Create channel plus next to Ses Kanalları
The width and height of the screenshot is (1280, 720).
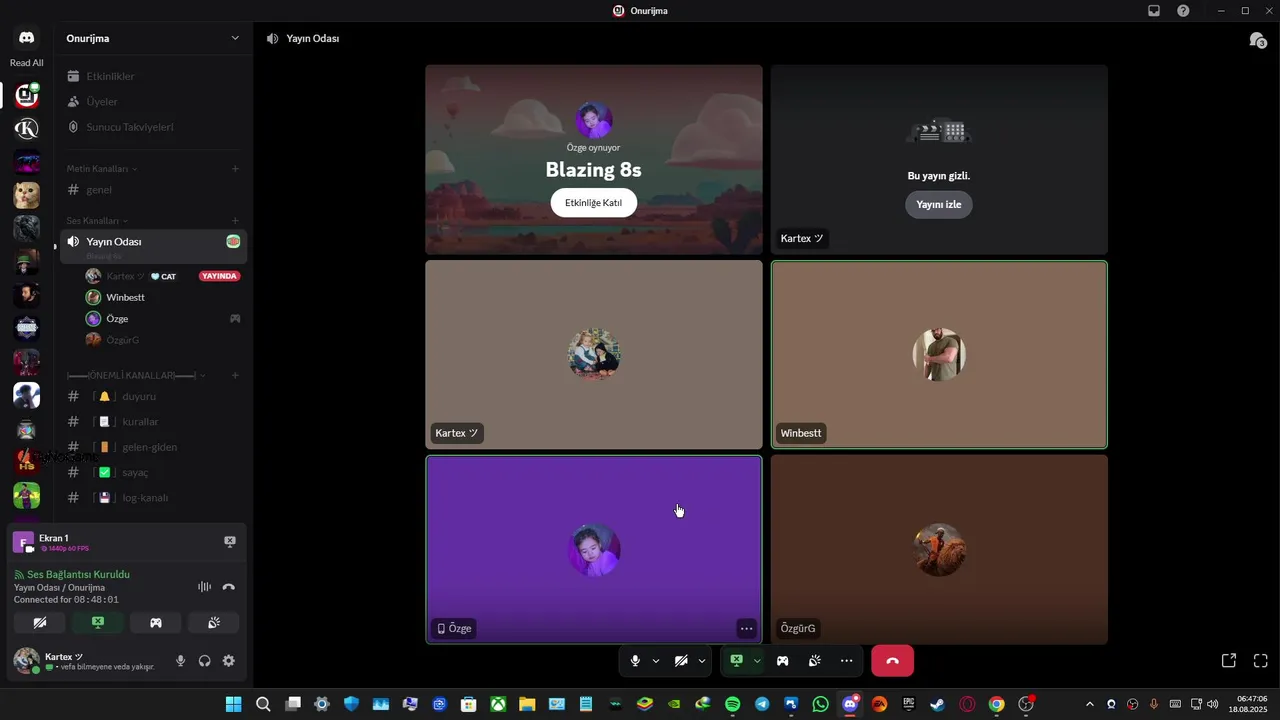coord(235,220)
